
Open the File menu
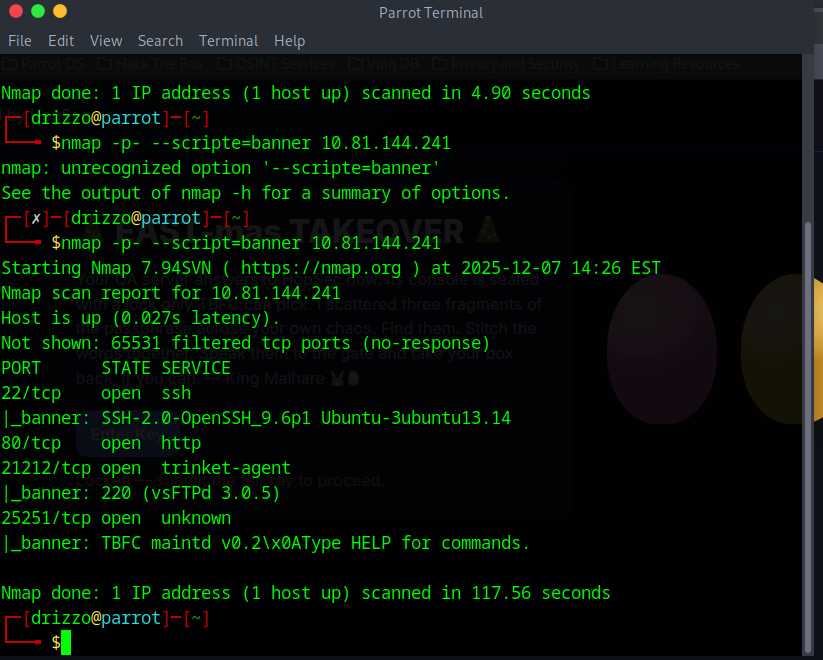click(x=20, y=41)
